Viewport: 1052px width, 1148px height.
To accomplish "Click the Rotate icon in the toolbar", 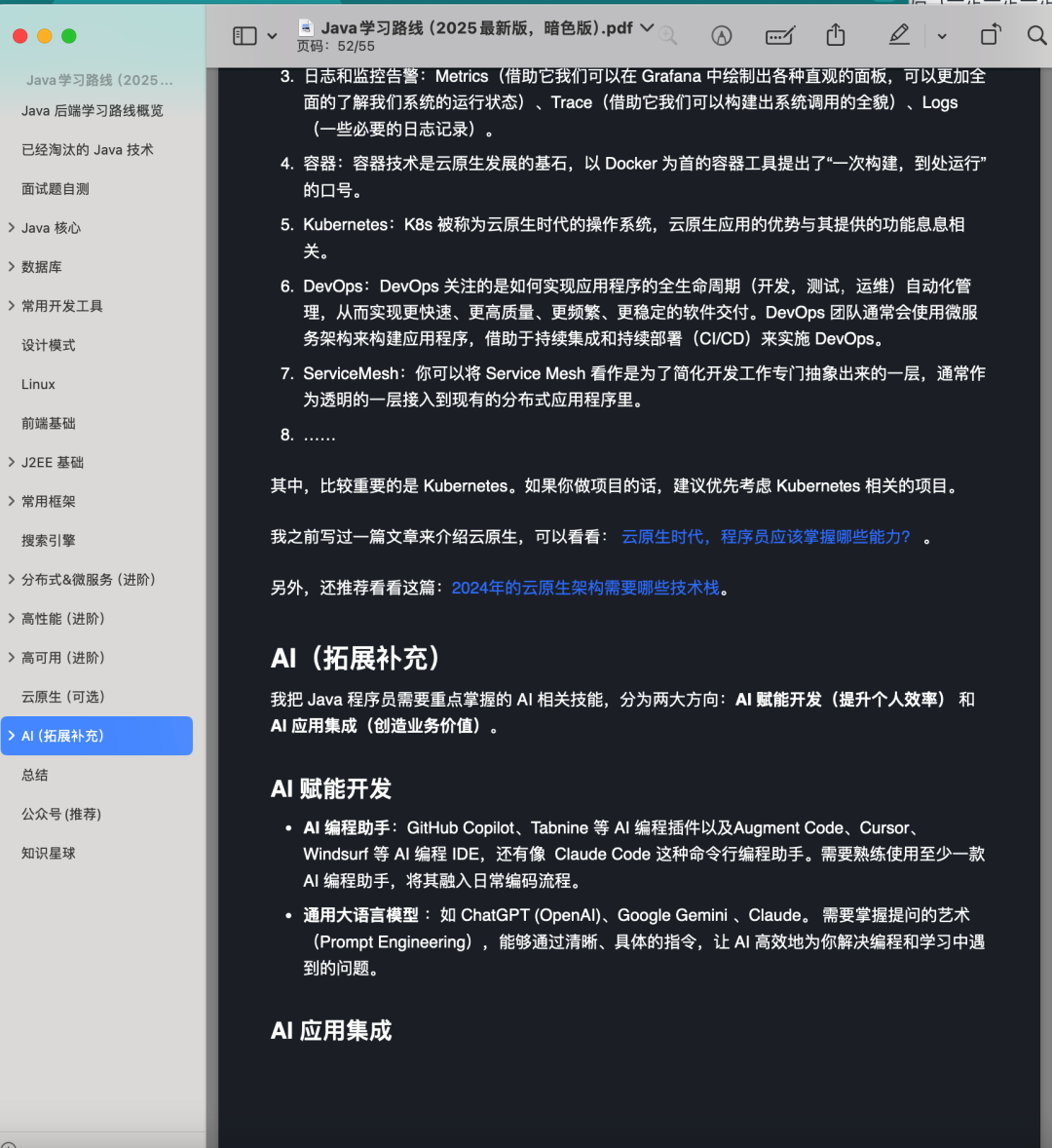I will (990, 35).
